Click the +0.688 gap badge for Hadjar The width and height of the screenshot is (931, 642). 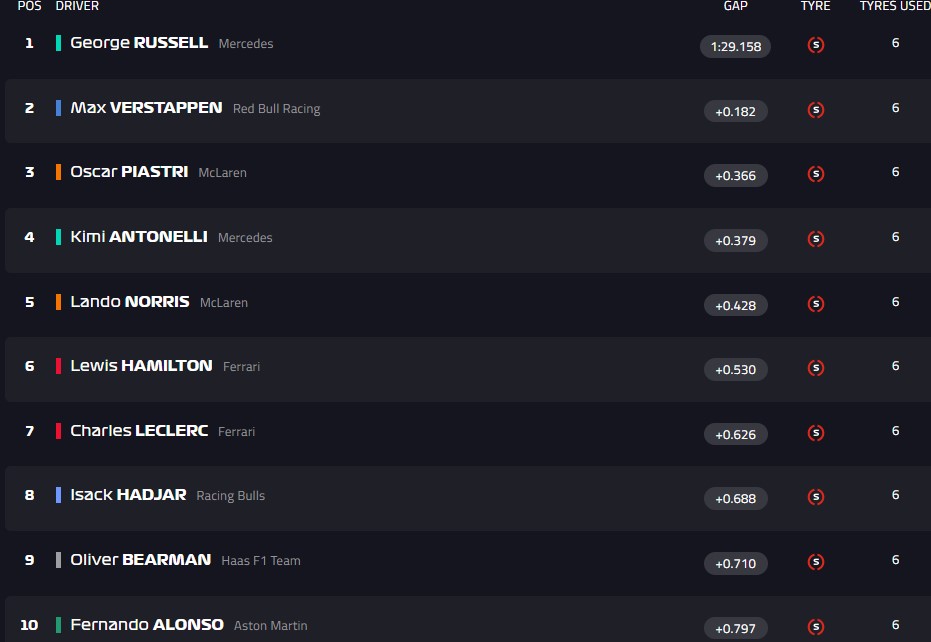click(x=735, y=498)
